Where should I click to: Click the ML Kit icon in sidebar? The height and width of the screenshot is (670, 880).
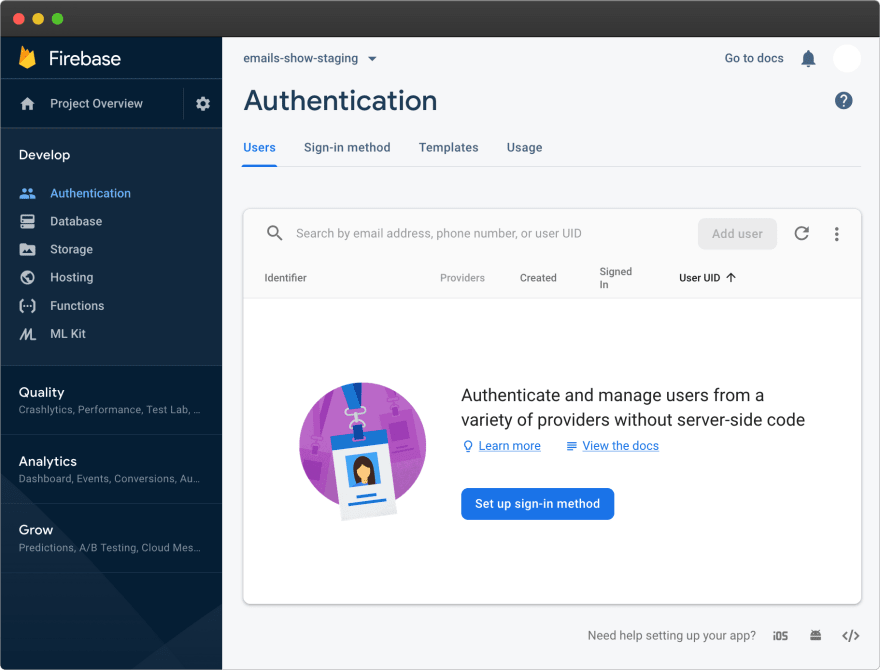click(x=28, y=334)
